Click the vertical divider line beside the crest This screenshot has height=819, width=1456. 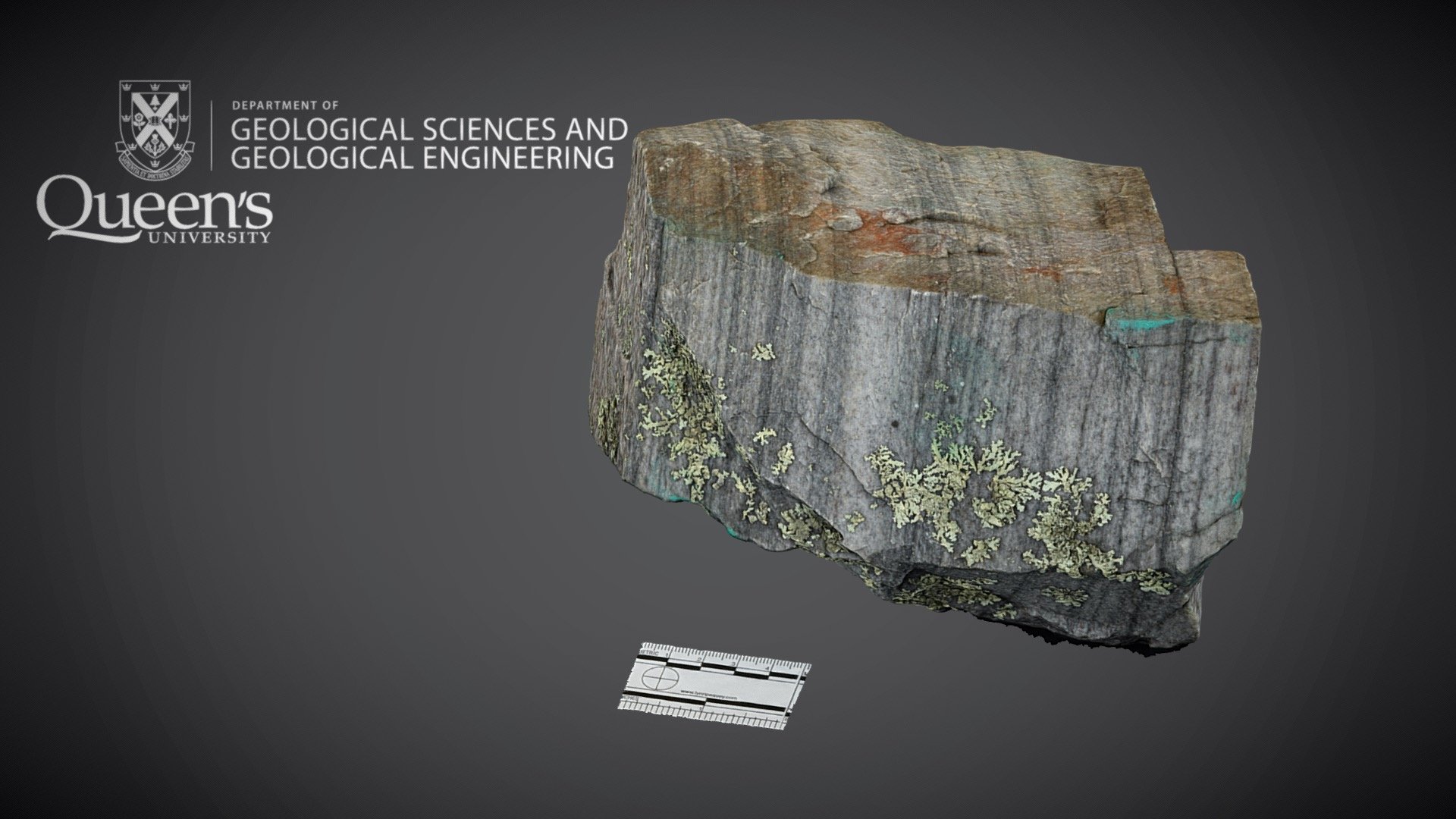211,134
